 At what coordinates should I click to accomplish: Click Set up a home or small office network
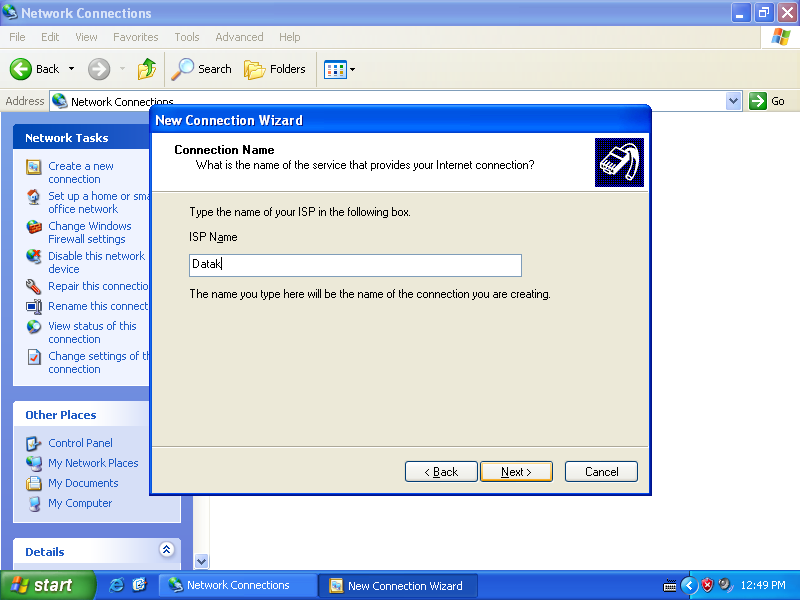coord(98,203)
